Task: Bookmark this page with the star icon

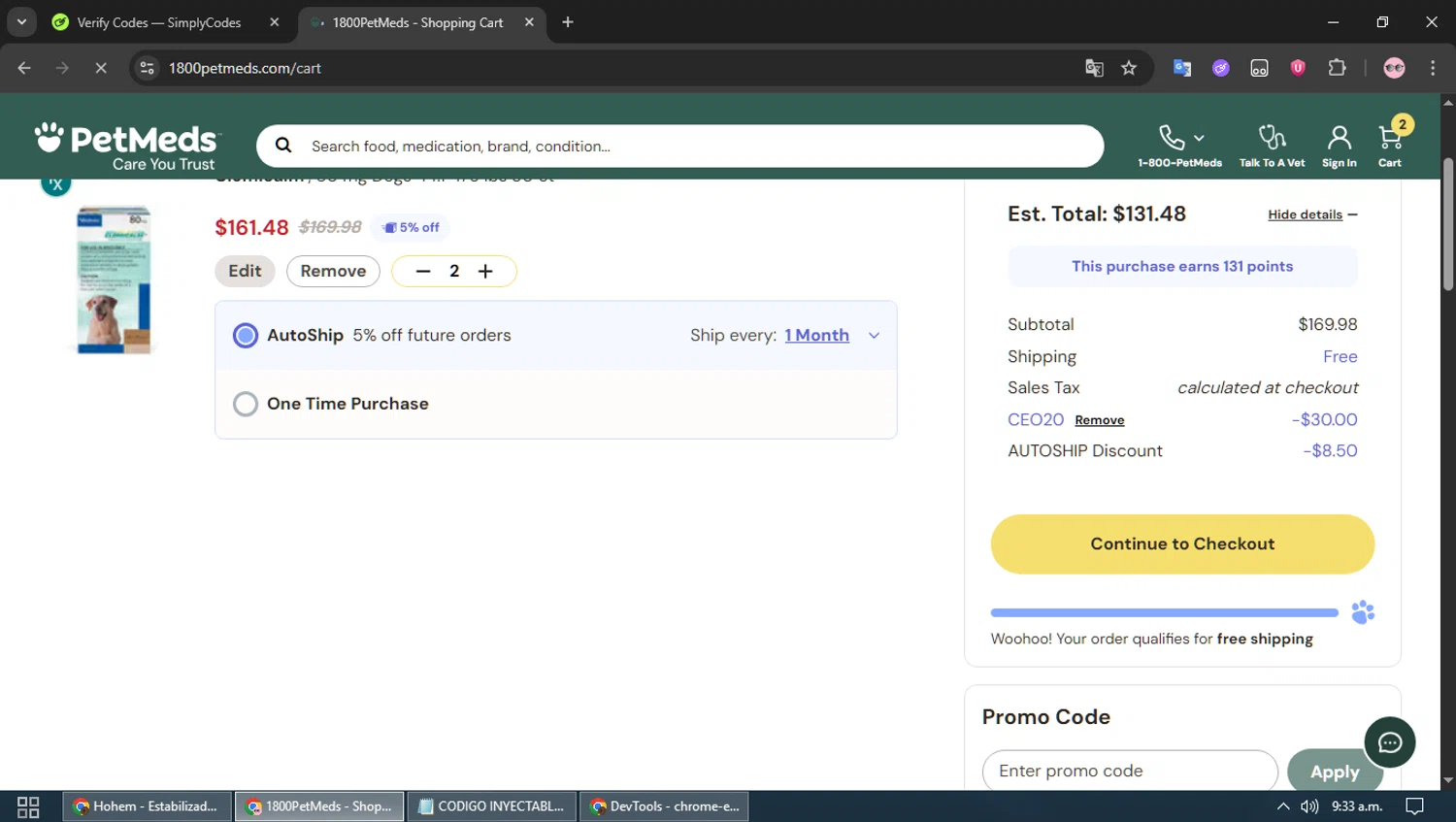Action: (x=1129, y=68)
